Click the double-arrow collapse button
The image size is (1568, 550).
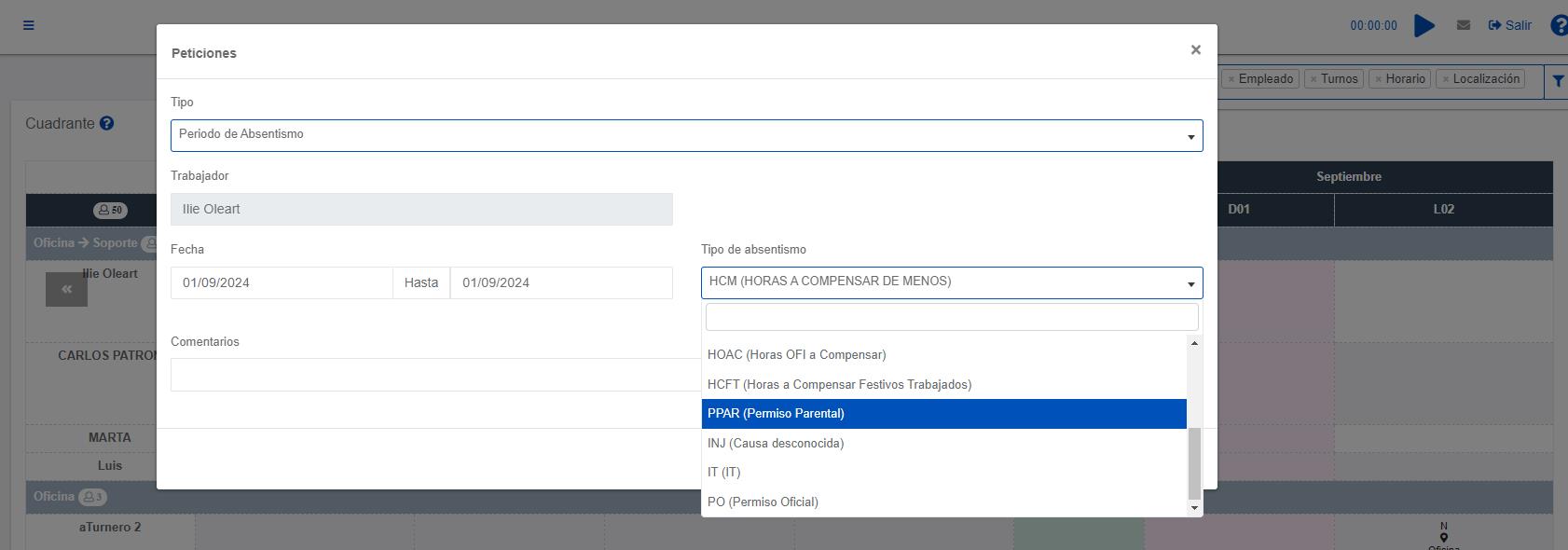point(66,290)
